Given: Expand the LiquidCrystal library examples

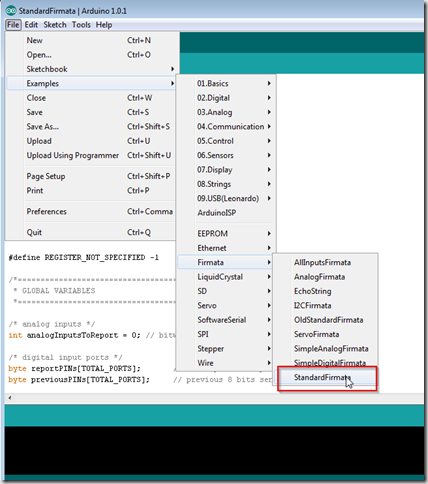Looking at the screenshot, I should [x=226, y=276].
